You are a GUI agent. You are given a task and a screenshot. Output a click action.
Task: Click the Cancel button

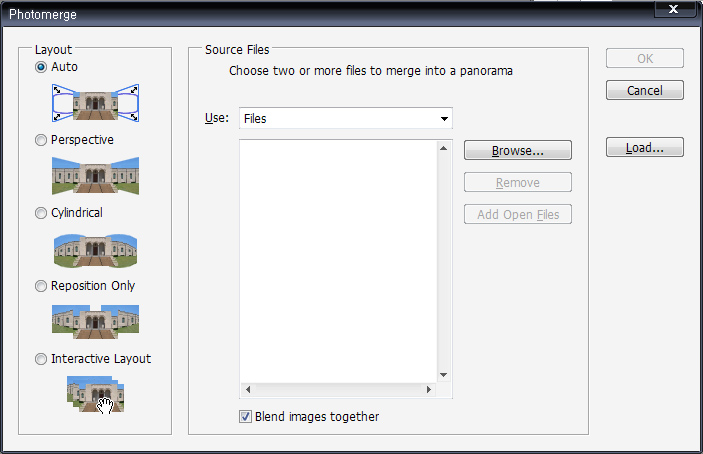[644, 90]
